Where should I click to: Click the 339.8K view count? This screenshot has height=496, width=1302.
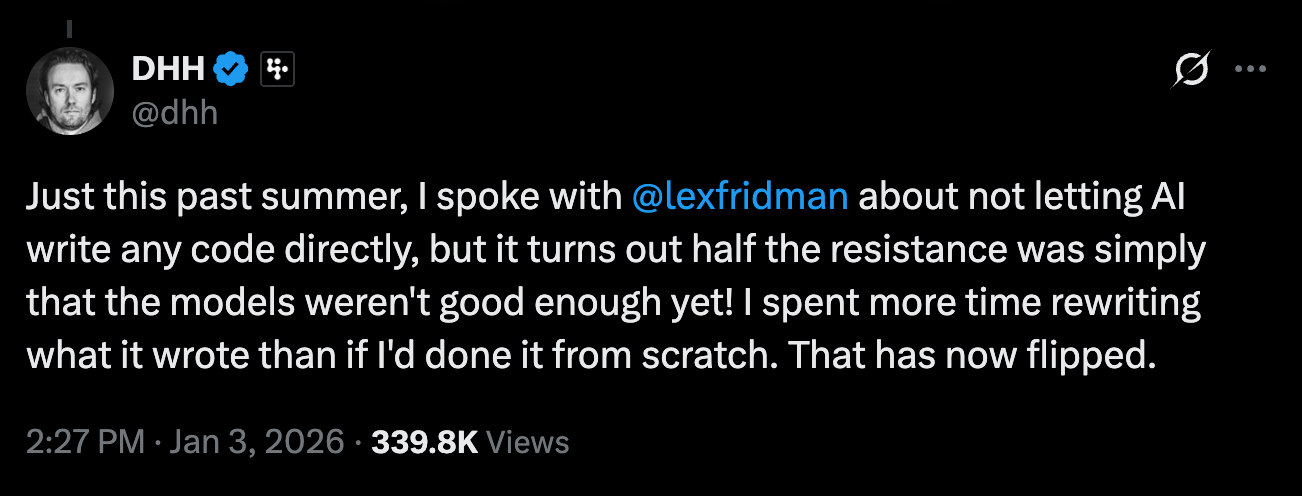pyautogui.click(x=425, y=441)
